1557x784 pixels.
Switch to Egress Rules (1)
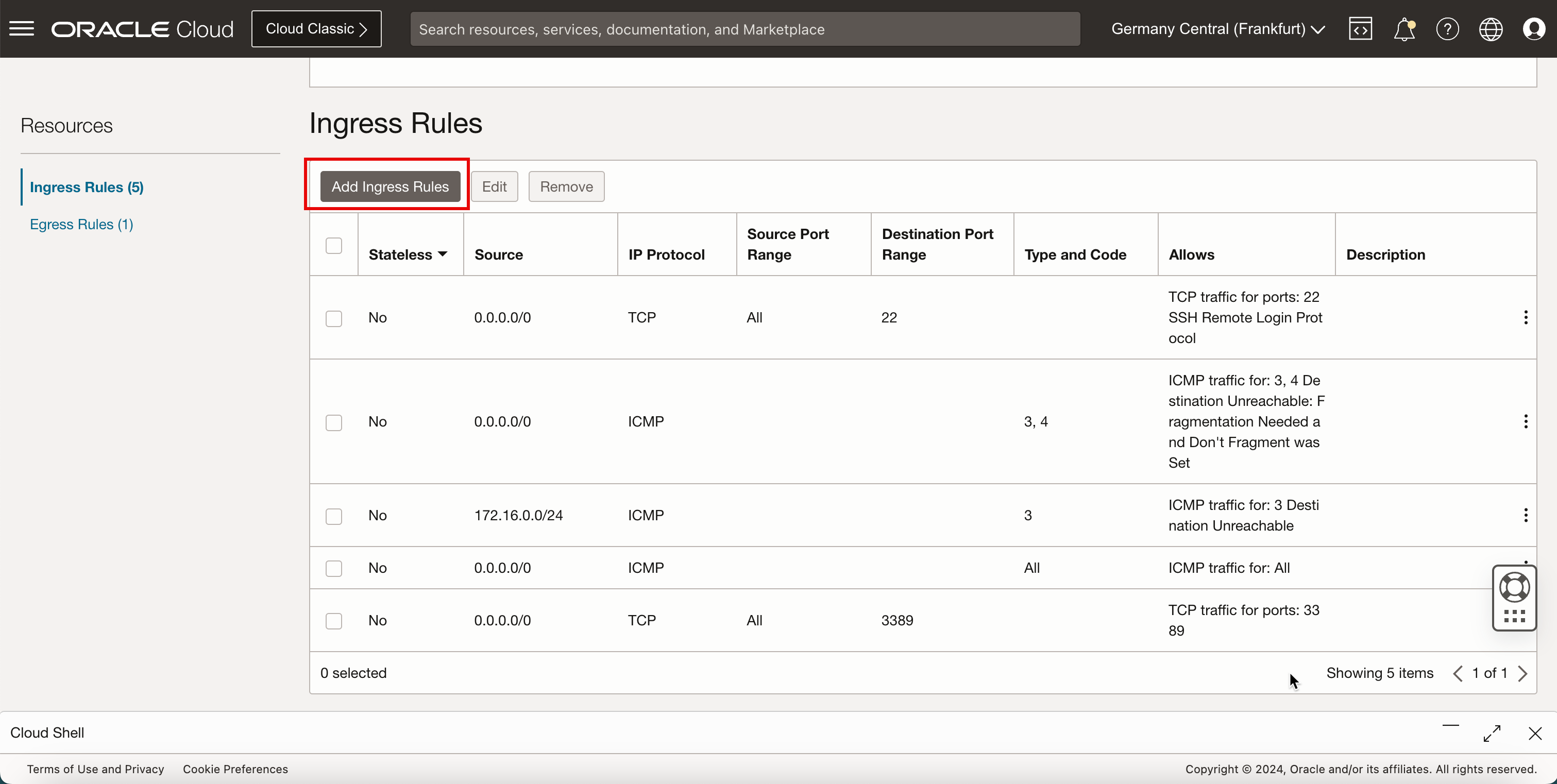[x=81, y=224]
